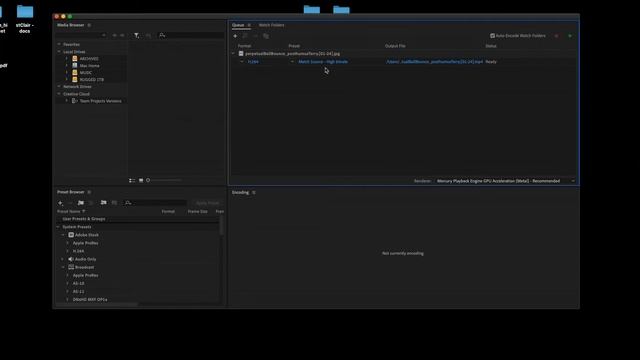The width and height of the screenshot is (640, 360).
Task: Click the Preset Browser vertical scrollbar
Action: (x=222, y=226)
